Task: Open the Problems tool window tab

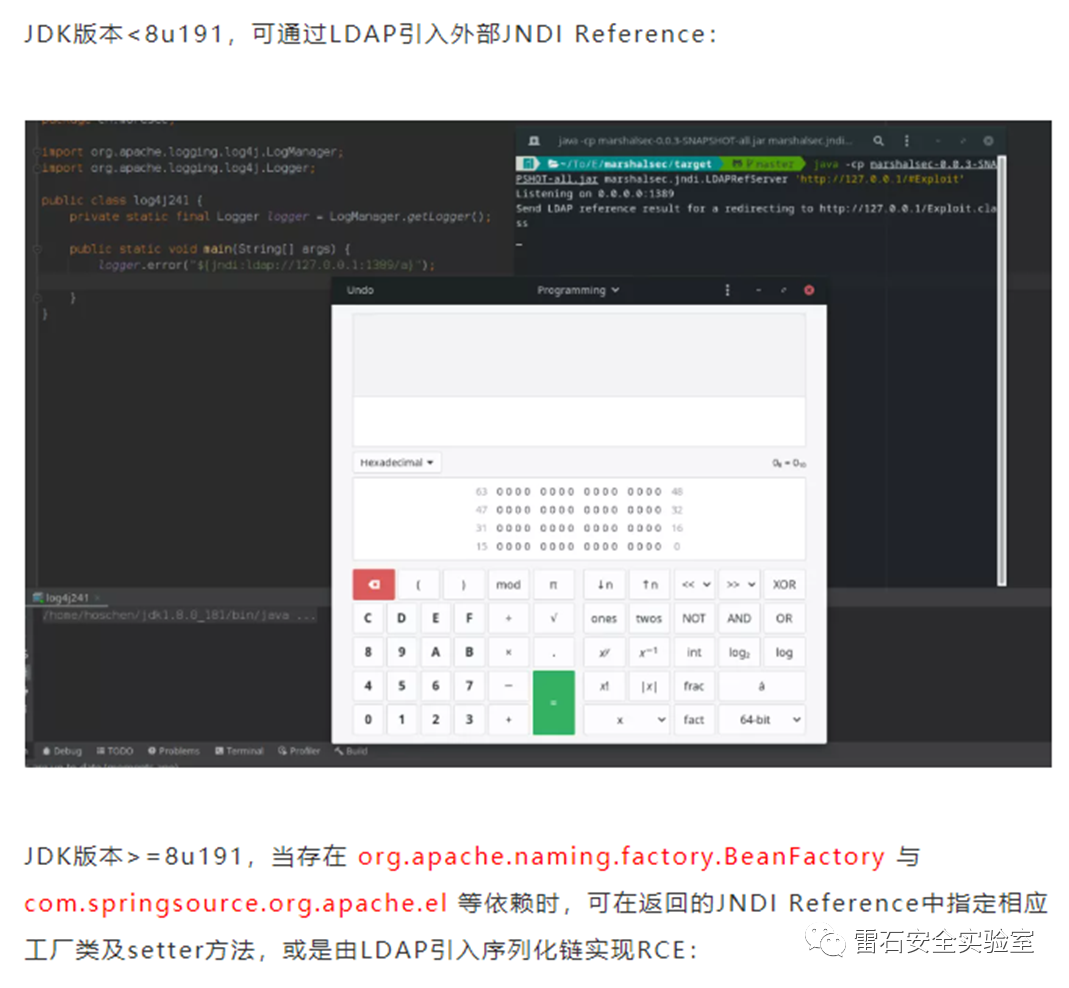Action: click(x=173, y=751)
